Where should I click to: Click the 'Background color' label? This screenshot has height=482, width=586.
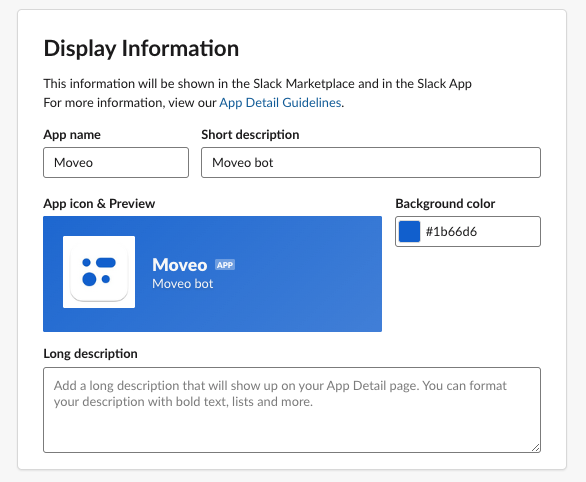point(445,204)
